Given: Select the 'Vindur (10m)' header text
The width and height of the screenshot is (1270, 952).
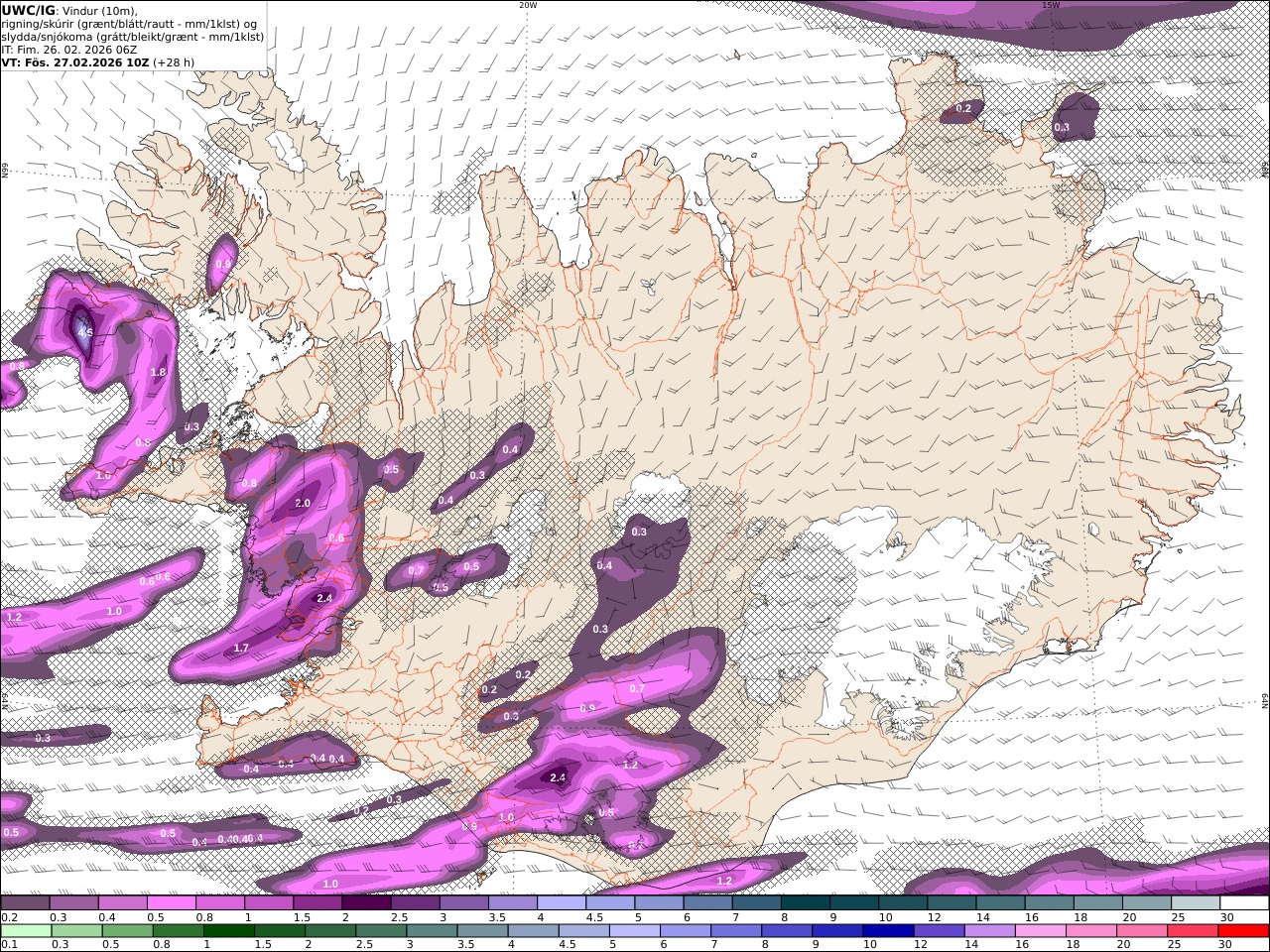Looking at the screenshot, I should tap(100, 10).
